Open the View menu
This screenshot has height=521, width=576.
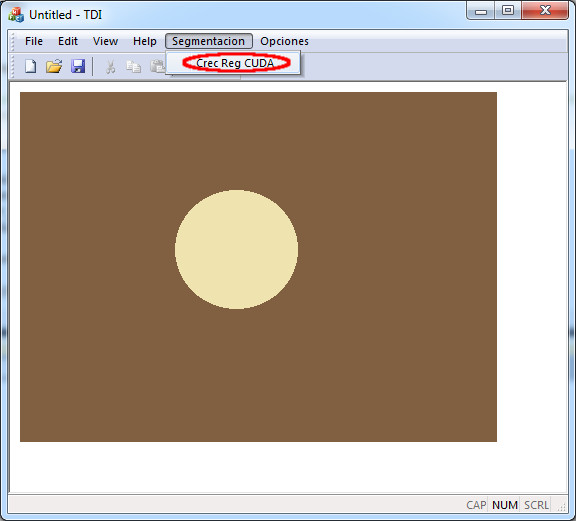[x=105, y=41]
